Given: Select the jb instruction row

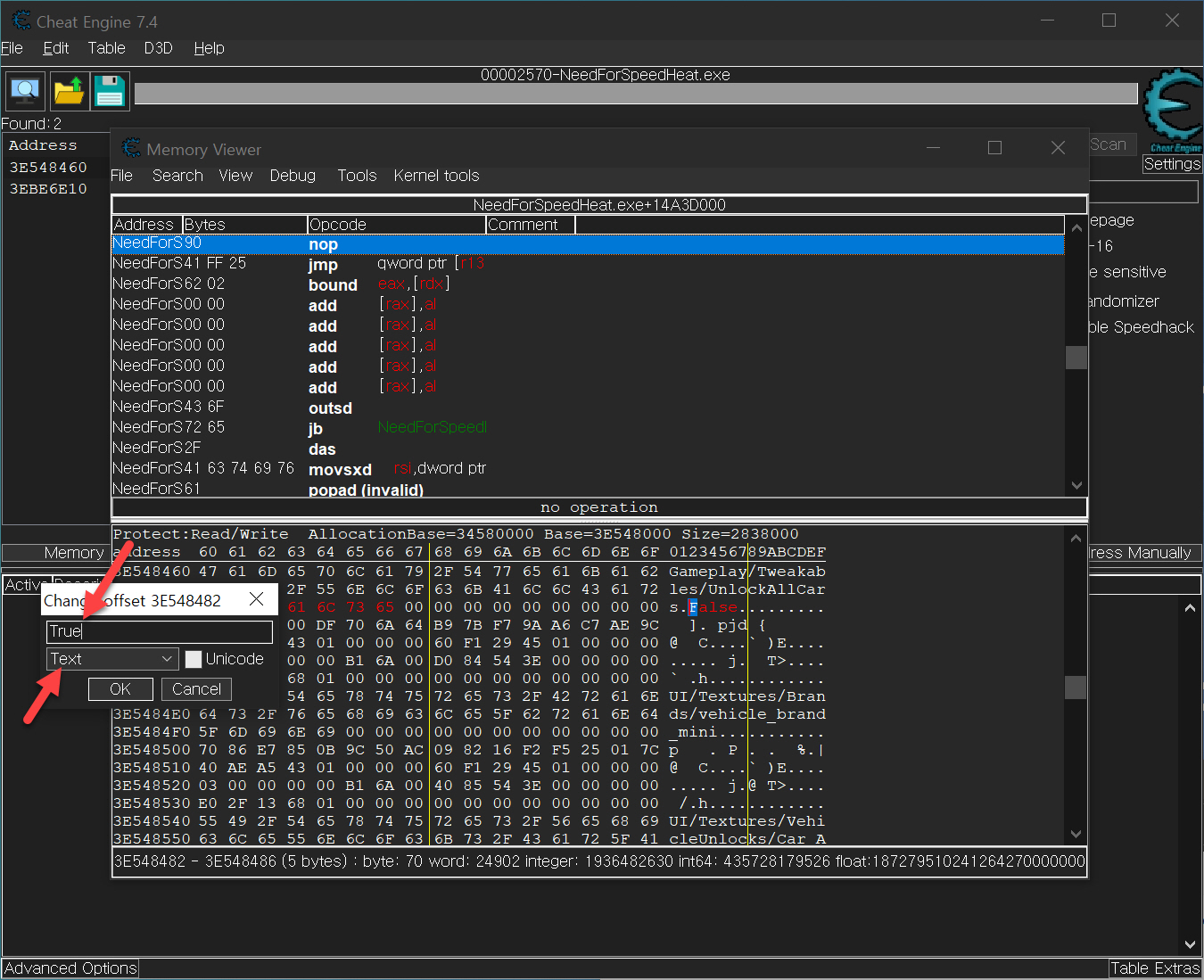Looking at the screenshot, I should (x=588, y=428).
